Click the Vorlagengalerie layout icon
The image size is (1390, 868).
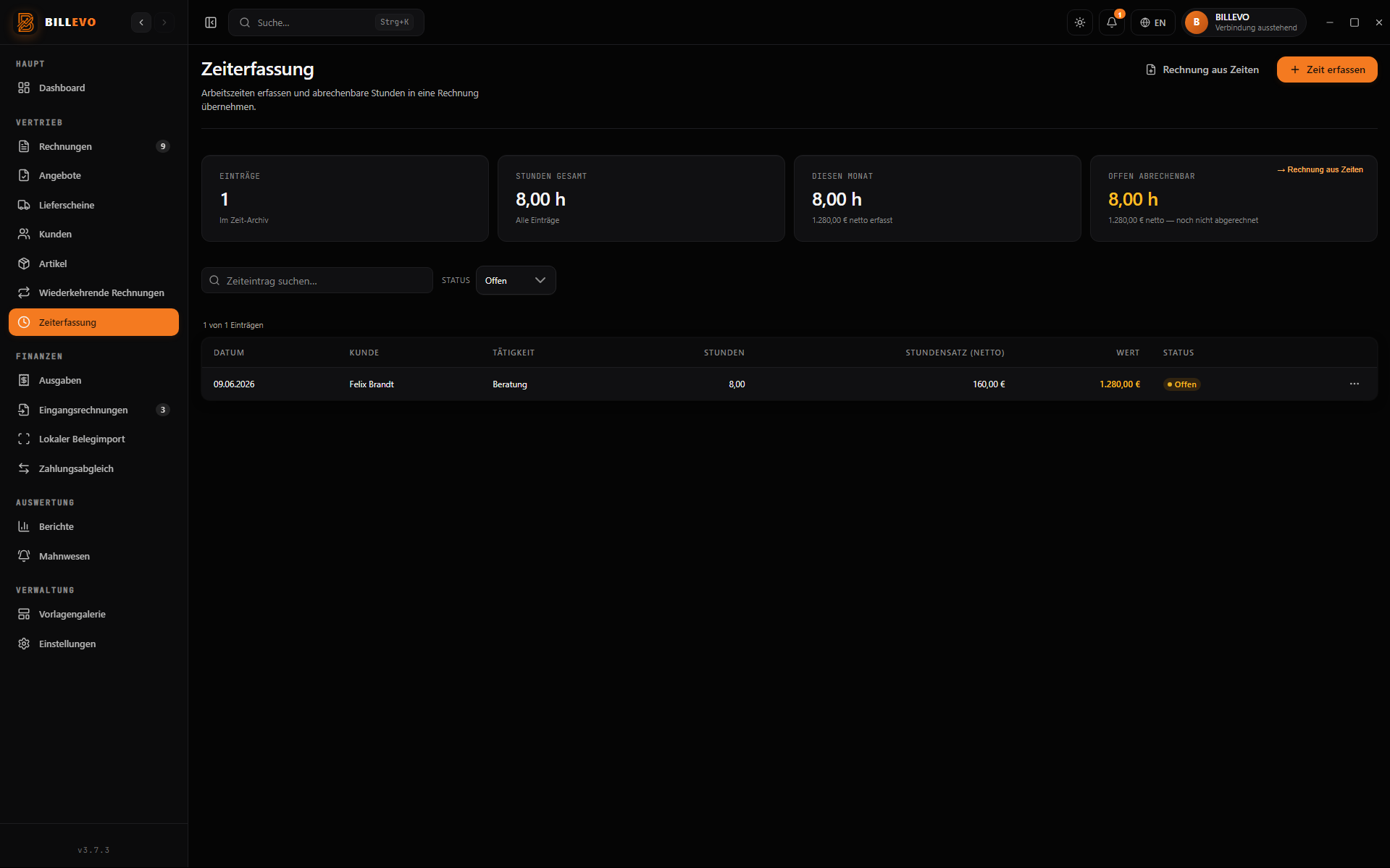(x=24, y=614)
